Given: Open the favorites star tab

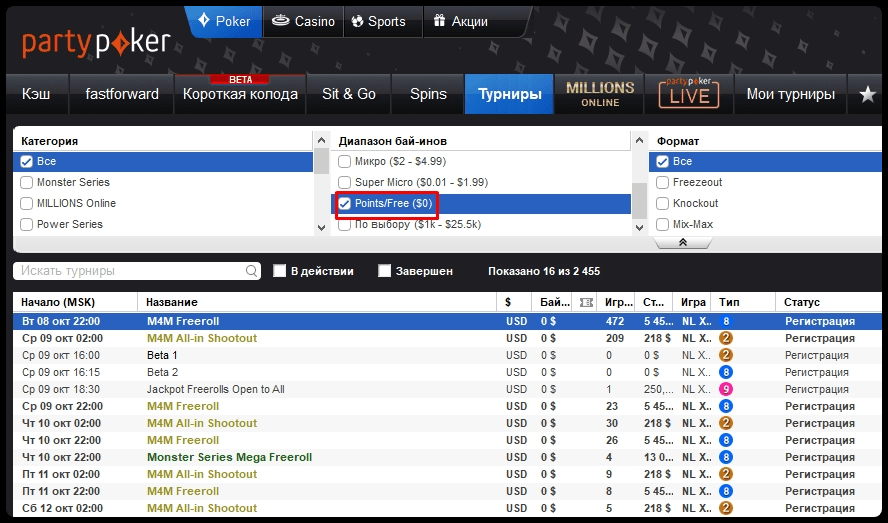Looking at the screenshot, I should [868, 94].
